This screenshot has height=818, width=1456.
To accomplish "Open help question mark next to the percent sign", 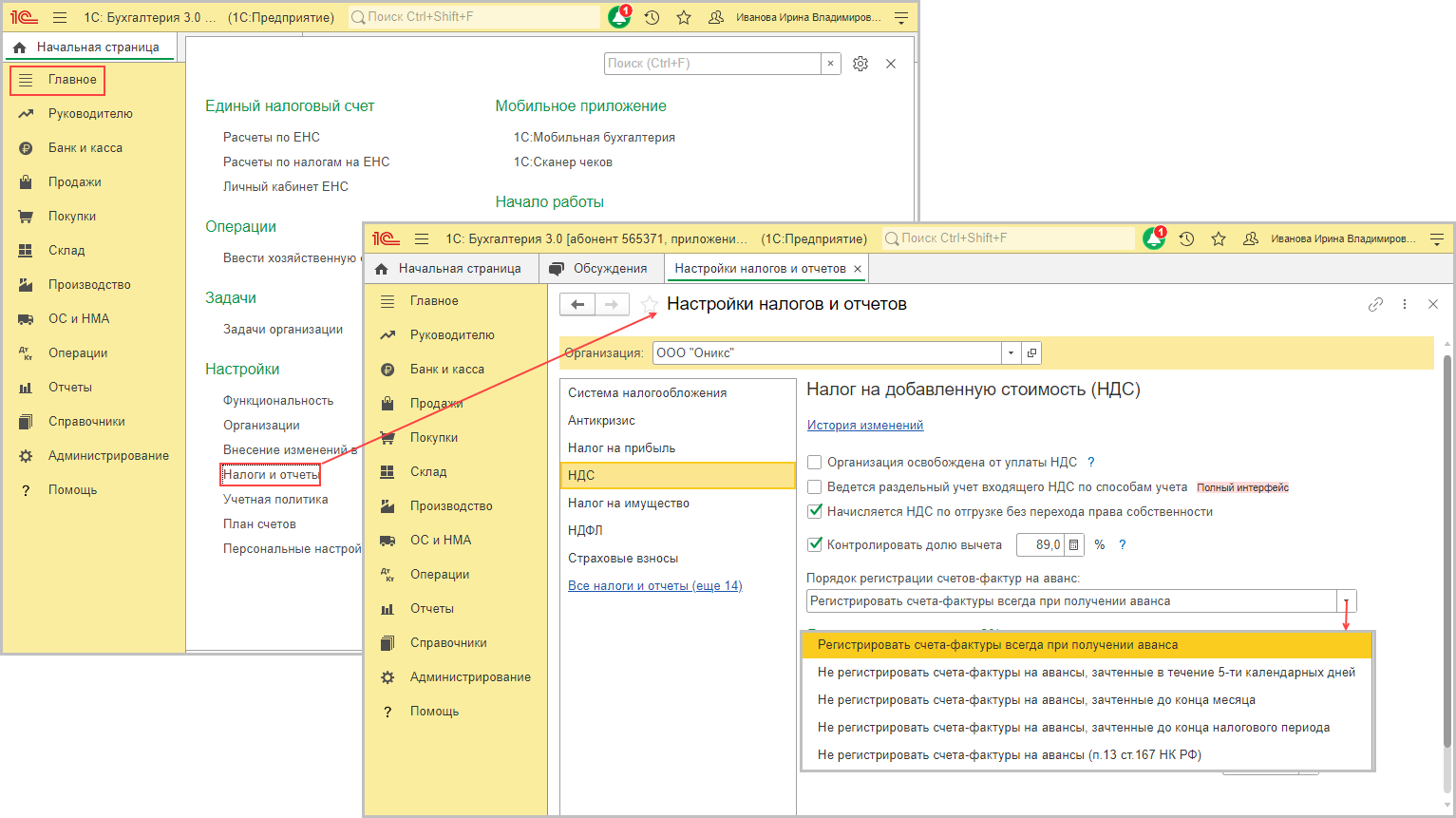I will tap(1123, 545).
